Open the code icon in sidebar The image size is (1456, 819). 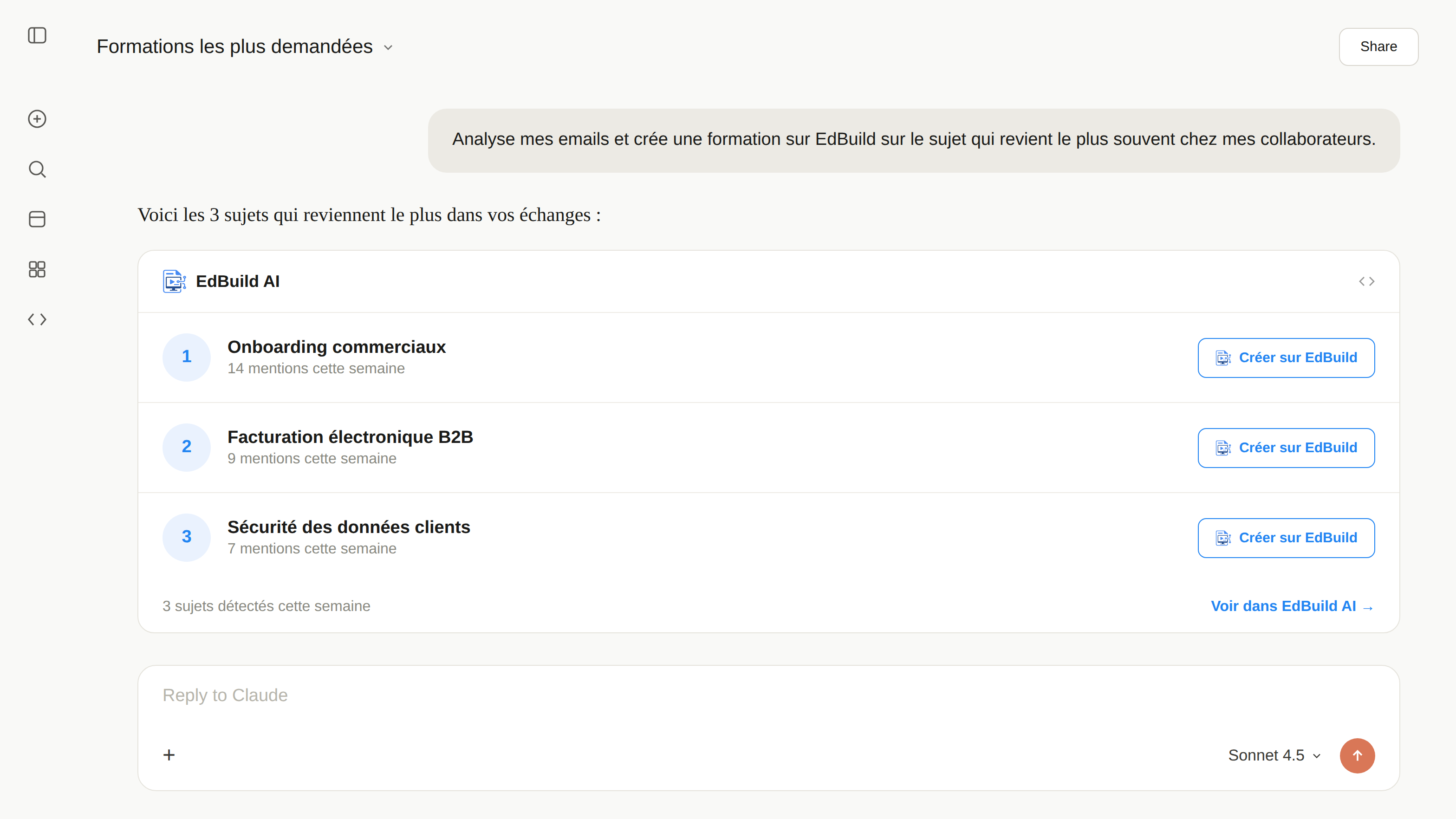[37, 319]
